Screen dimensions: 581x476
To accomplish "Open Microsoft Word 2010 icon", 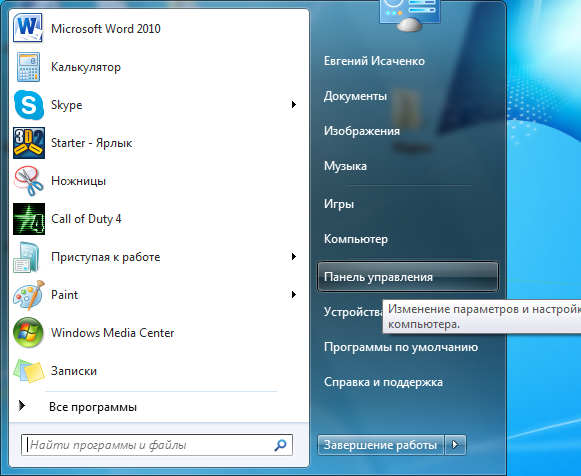I will coord(29,28).
